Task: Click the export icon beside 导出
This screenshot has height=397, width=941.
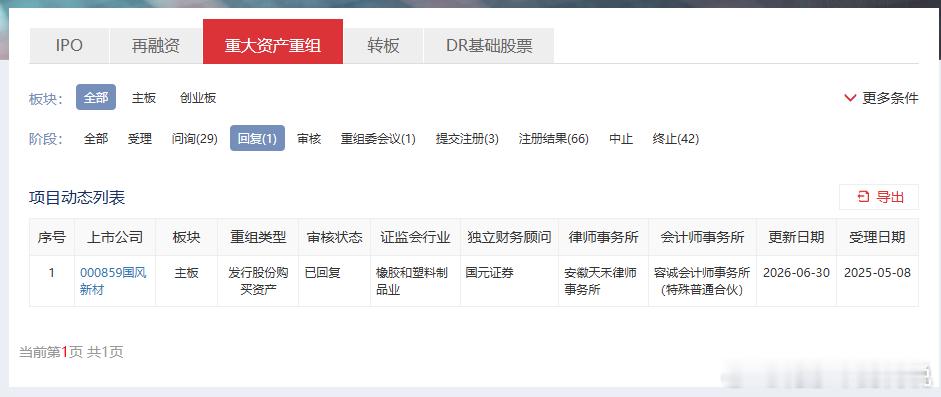Action: (864, 197)
